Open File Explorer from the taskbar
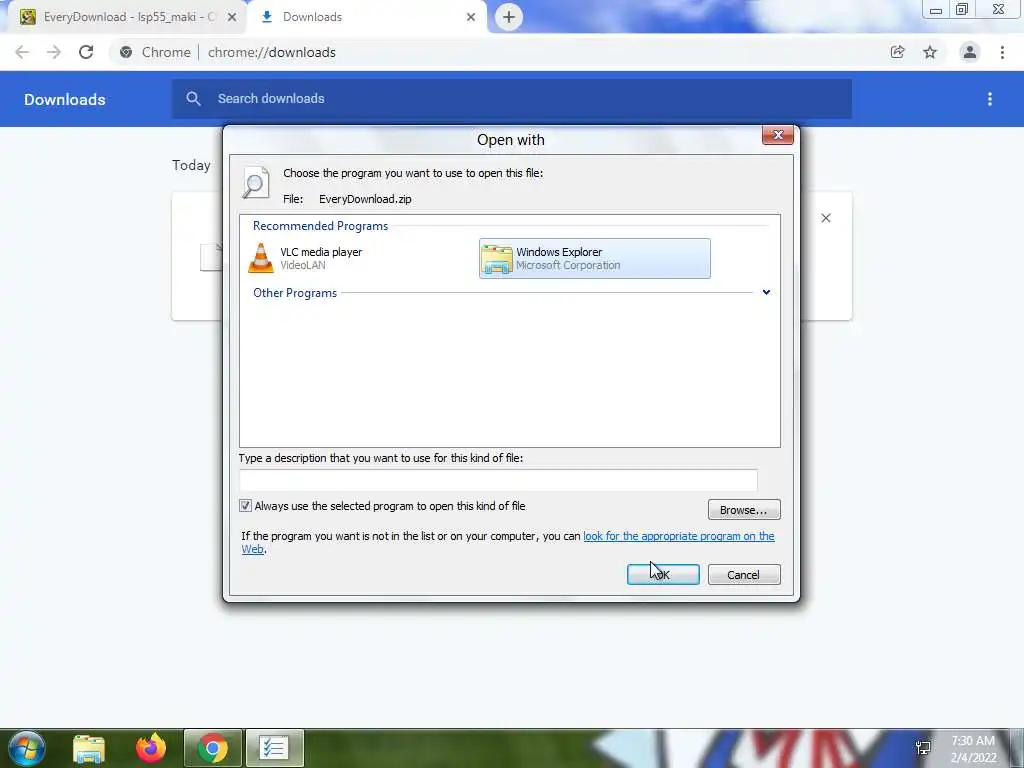Image resolution: width=1024 pixels, height=768 pixels. pyautogui.click(x=89, y=748)
